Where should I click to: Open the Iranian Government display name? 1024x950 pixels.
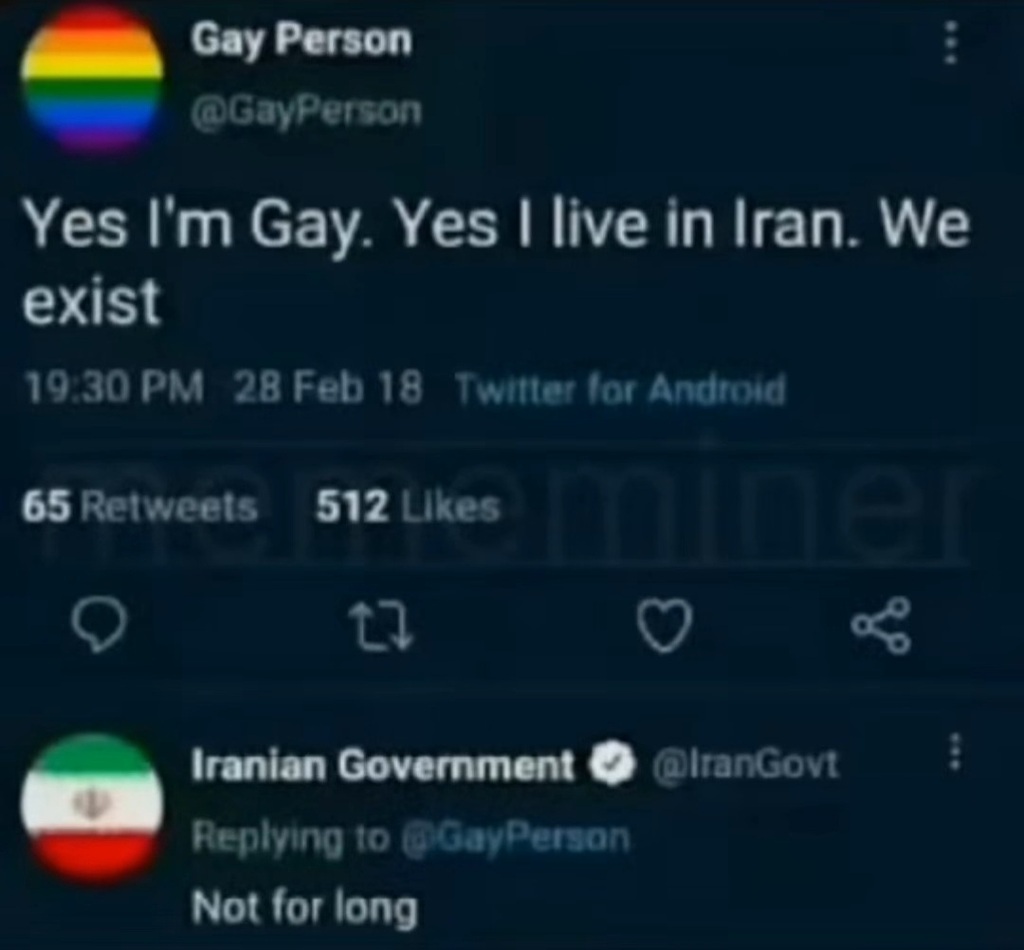pos(383,765)
